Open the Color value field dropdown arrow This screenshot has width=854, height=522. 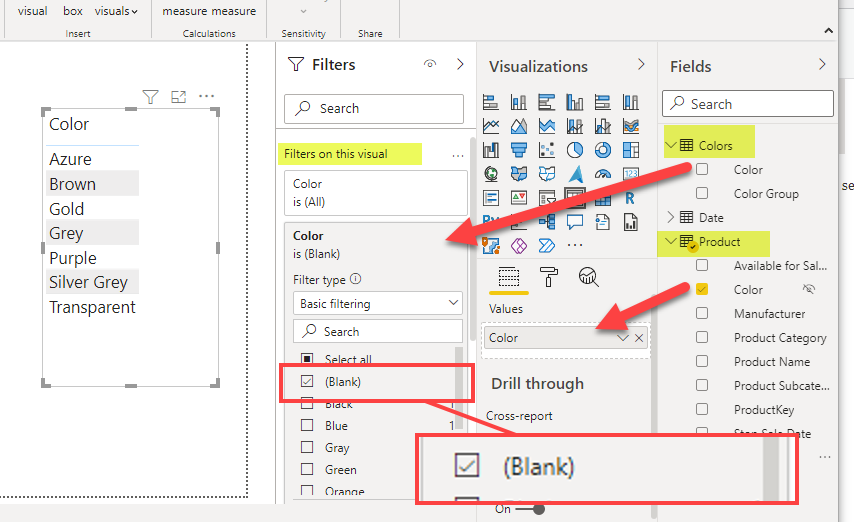coord(623,338)
